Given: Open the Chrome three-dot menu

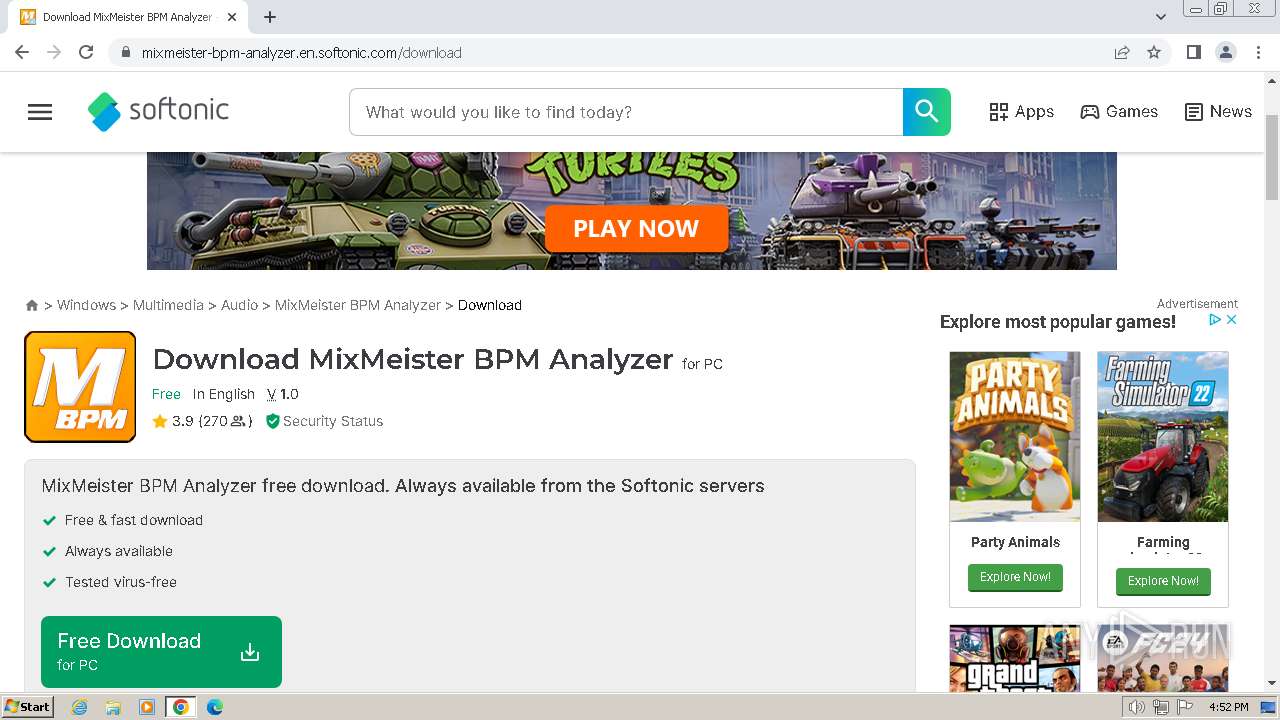Looking at the screenshot, I should pyautogui.click(x=1257, y=52).
